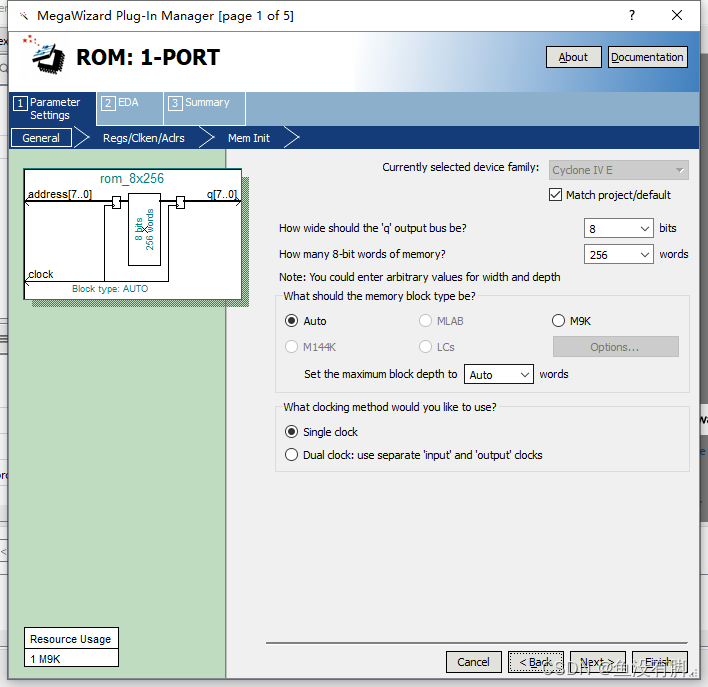Screen dimensions: 708x687
Task: Click the Options... button
Action: click(615, 347)
